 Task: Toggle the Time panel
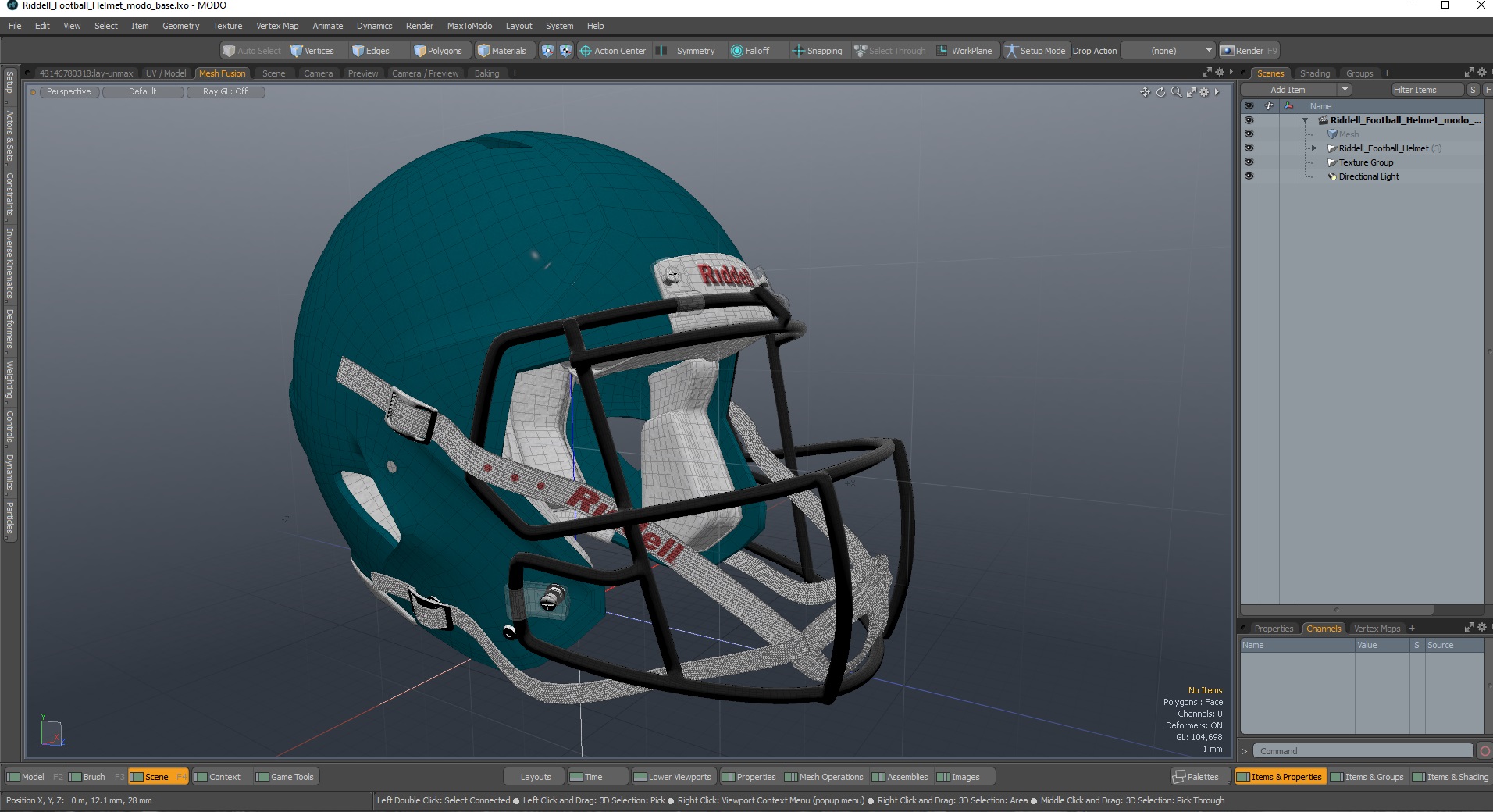click(x=597, y=777)
